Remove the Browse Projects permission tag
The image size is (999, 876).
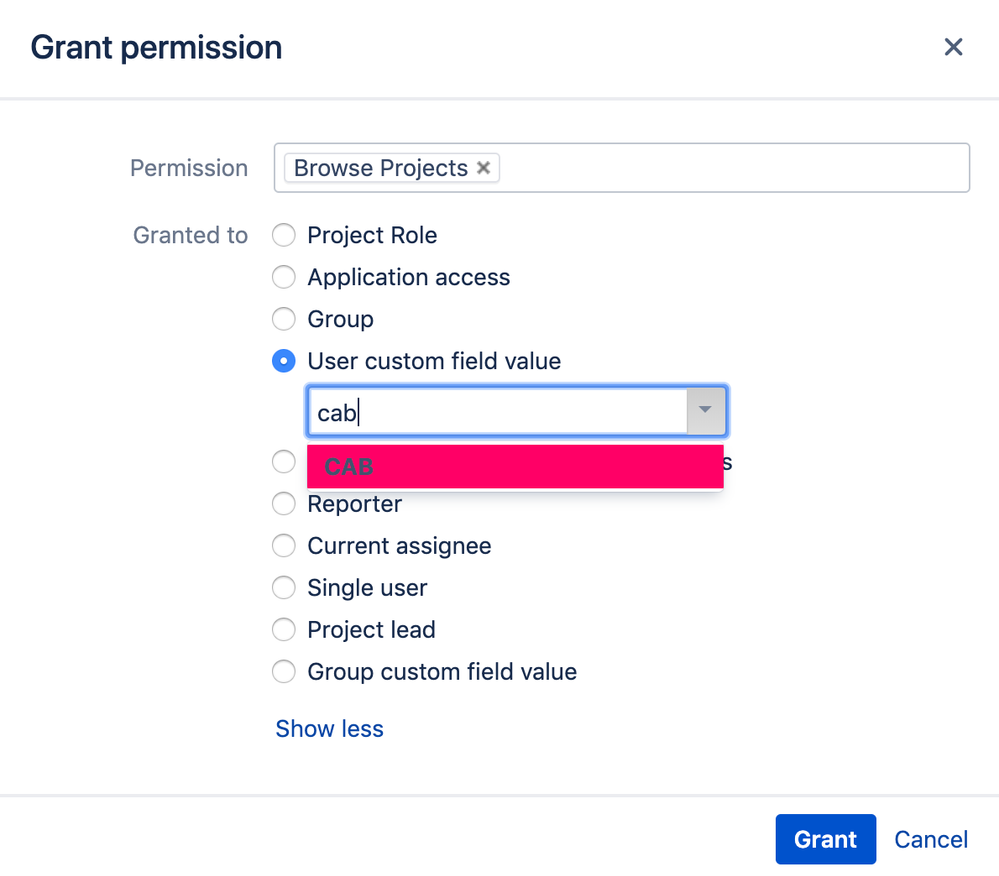click(483, 168)
